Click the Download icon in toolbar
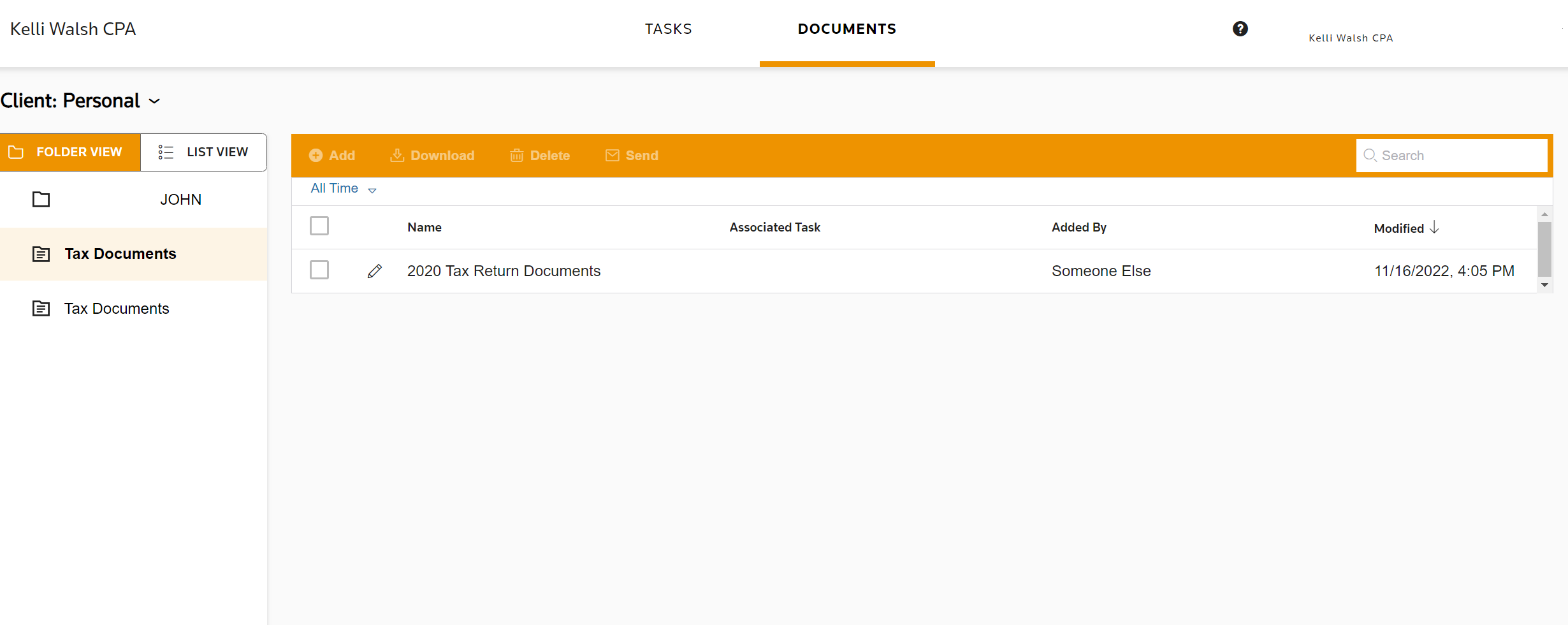 (397, 156)
